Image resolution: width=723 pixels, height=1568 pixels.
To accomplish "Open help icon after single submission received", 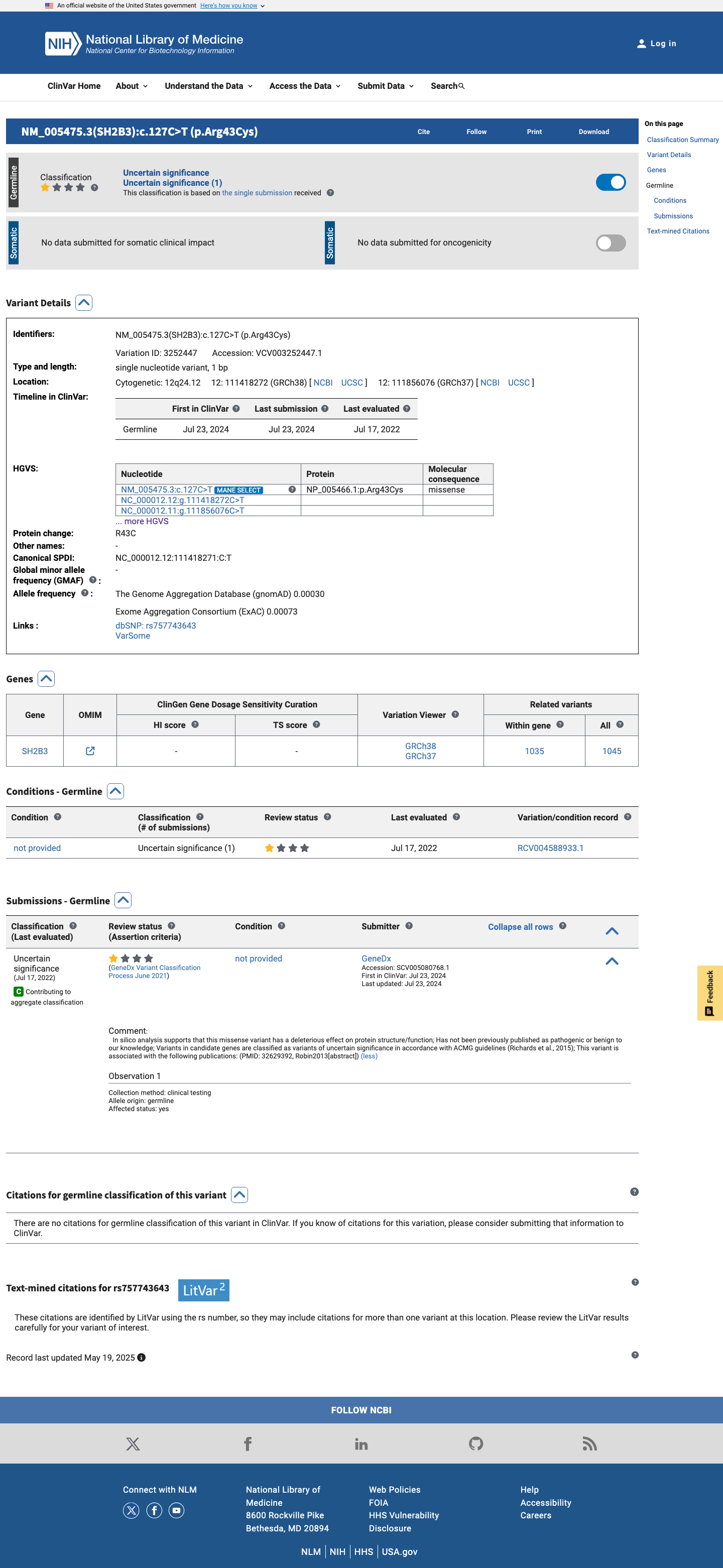I will click(330, 193).
